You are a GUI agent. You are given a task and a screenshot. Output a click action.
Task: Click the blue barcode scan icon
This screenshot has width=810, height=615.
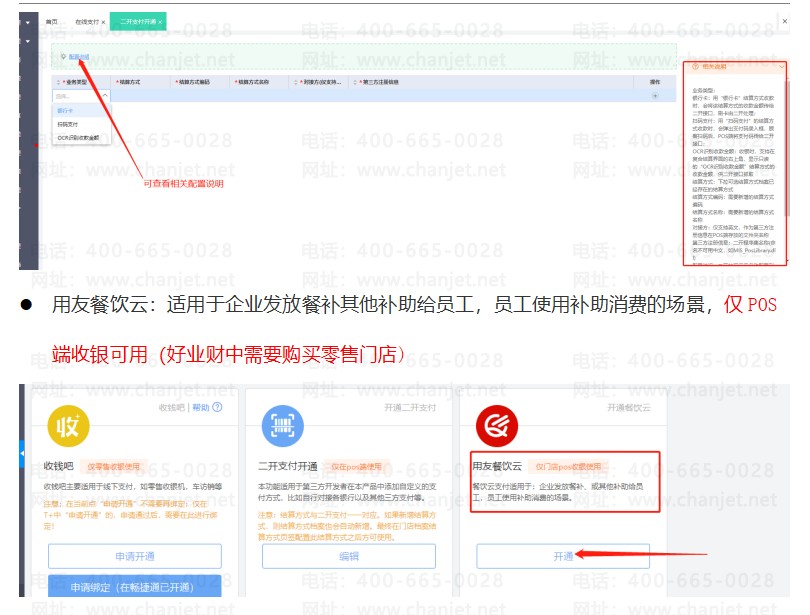tap(283, 426)
